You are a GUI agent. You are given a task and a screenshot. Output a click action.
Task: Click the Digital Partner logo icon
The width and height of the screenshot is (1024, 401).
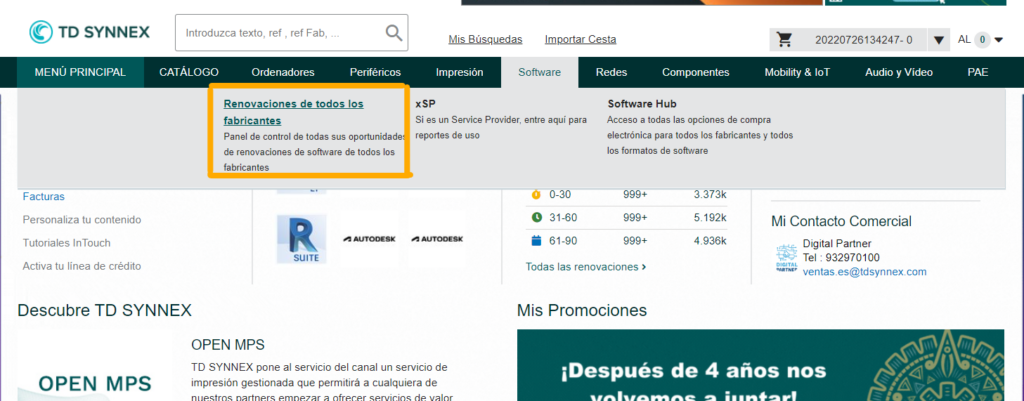pos(786,259)
